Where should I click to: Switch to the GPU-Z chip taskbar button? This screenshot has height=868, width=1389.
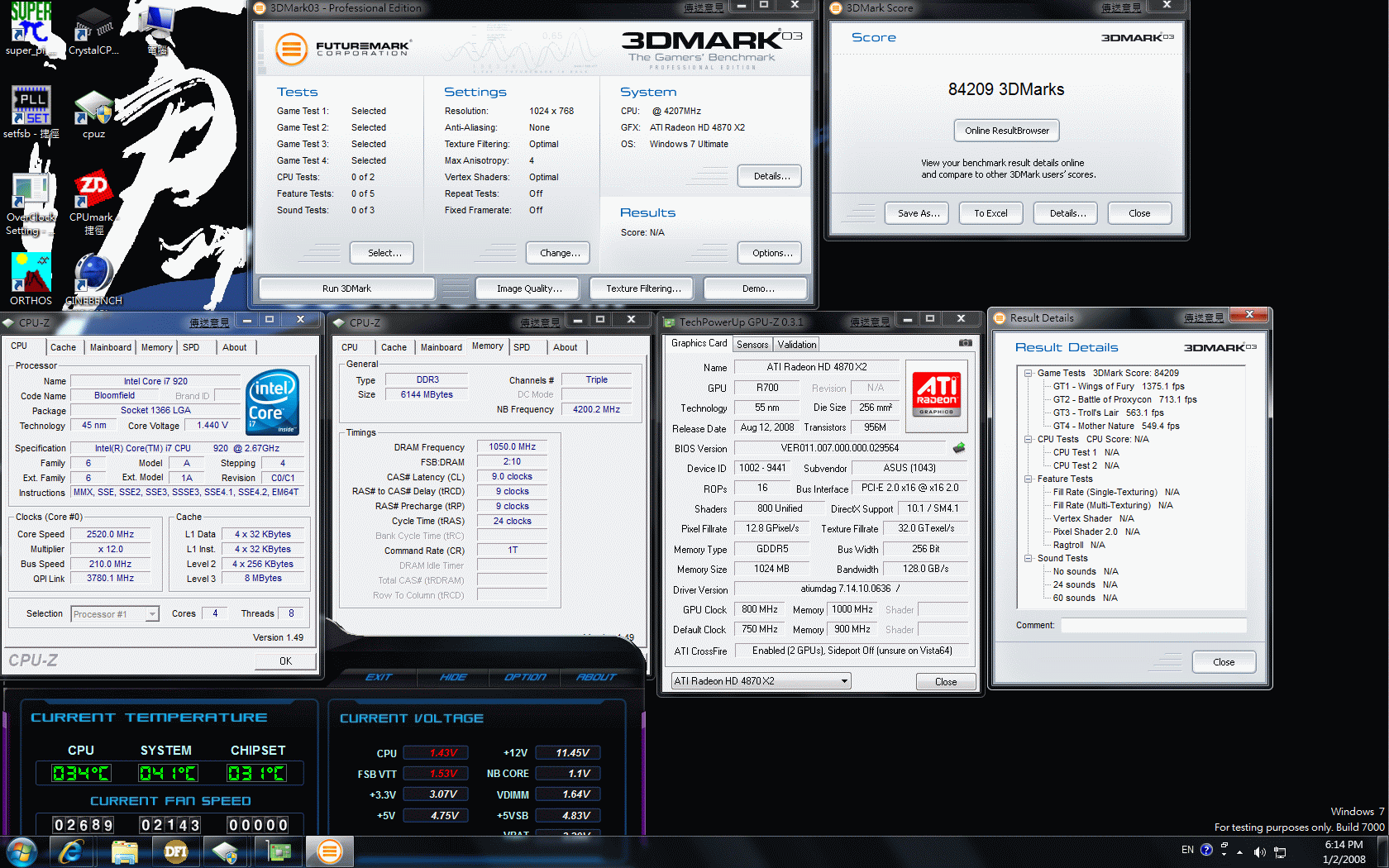pos(279,851)
